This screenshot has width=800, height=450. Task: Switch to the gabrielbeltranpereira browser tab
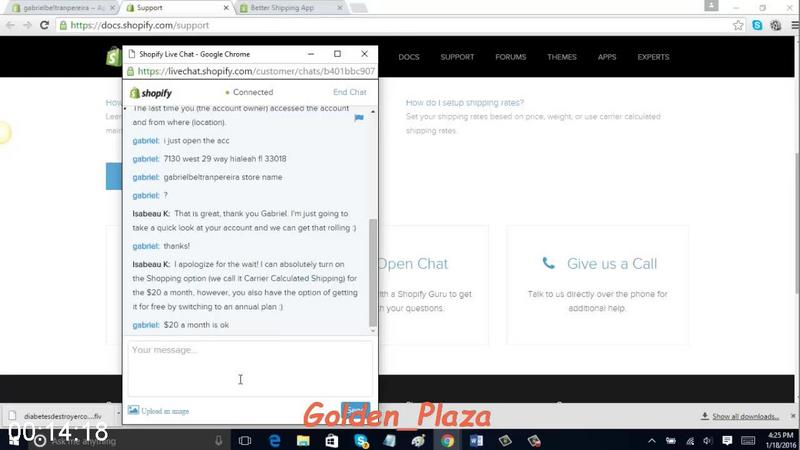(x=62, y=8)
